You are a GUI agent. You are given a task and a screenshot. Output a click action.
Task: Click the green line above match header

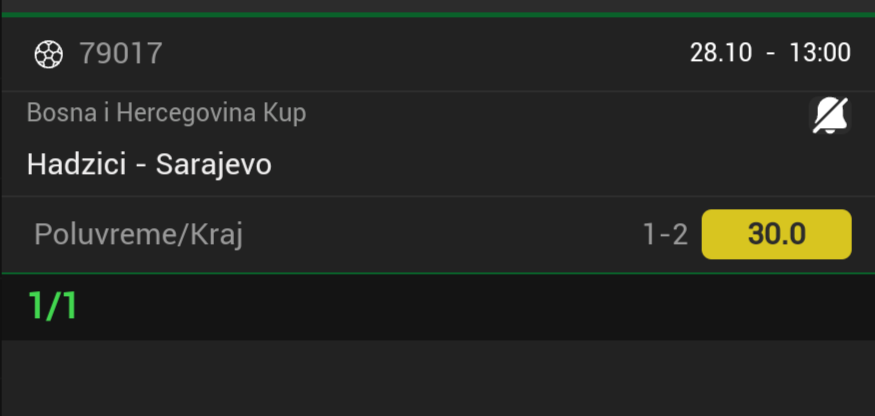[437, 14]
